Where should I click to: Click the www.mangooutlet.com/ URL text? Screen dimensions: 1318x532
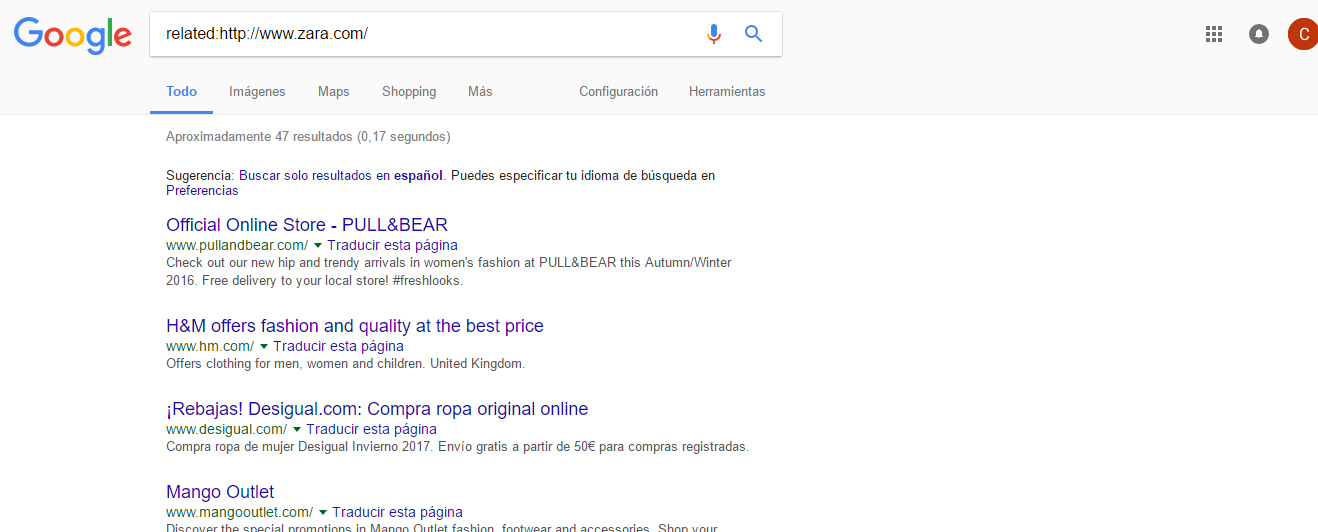pyautogui.click(x=239, y=512)
